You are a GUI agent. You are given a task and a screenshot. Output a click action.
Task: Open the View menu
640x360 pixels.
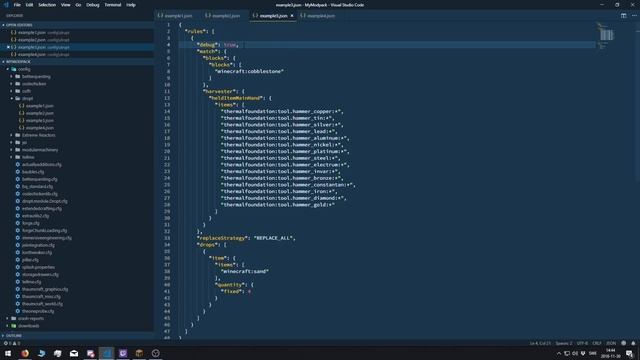click(x=65, y=5)
